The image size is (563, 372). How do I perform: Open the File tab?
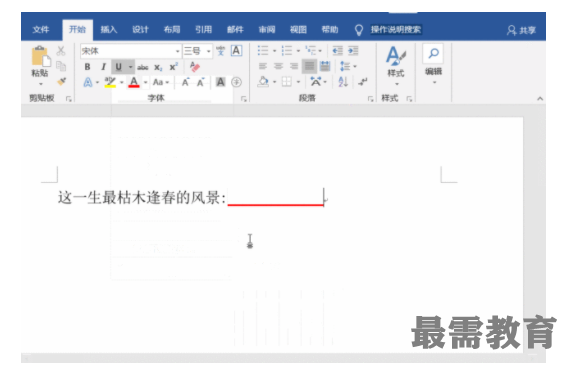41,30
